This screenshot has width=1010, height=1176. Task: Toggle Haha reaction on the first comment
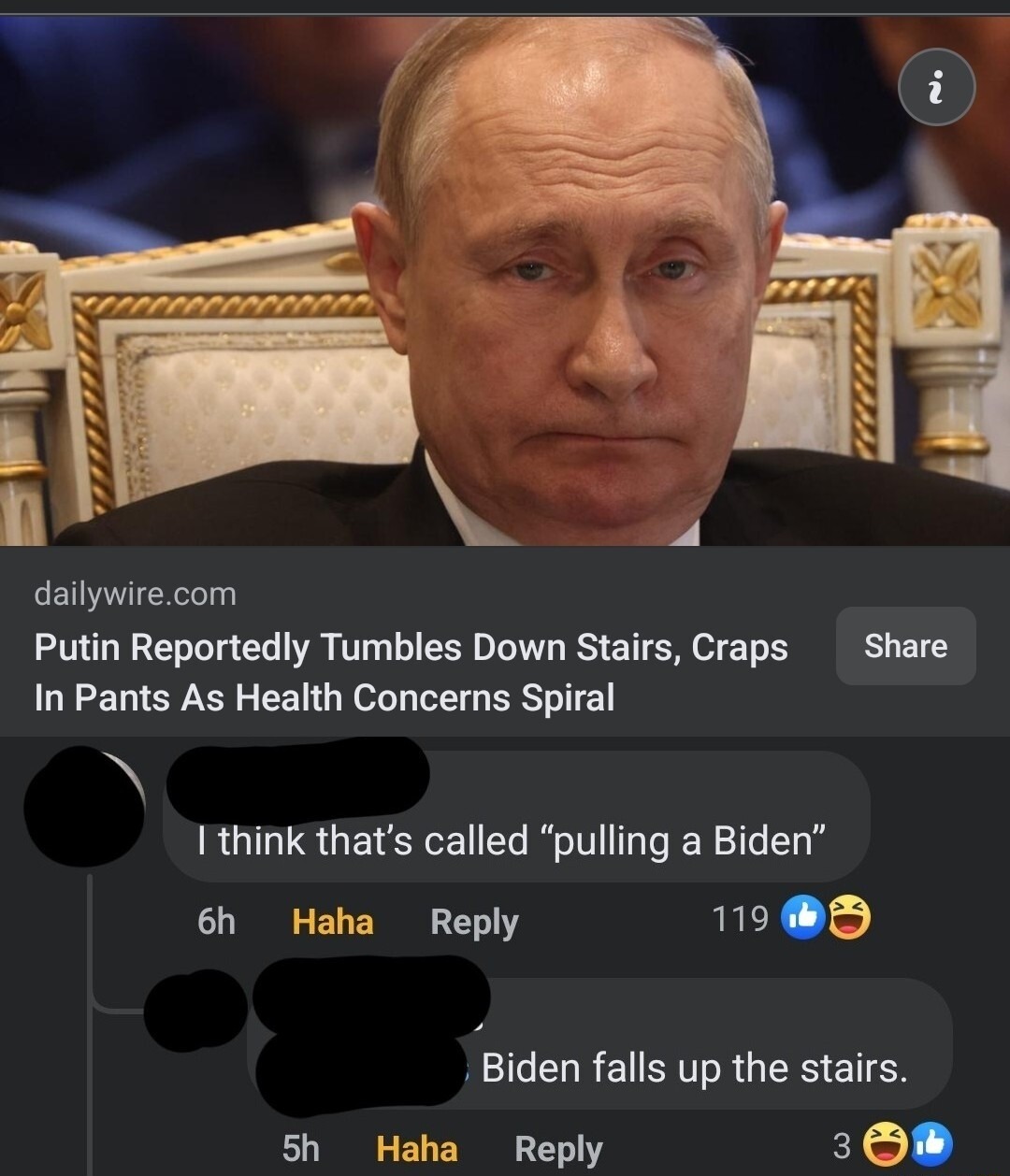coord(333,922)
